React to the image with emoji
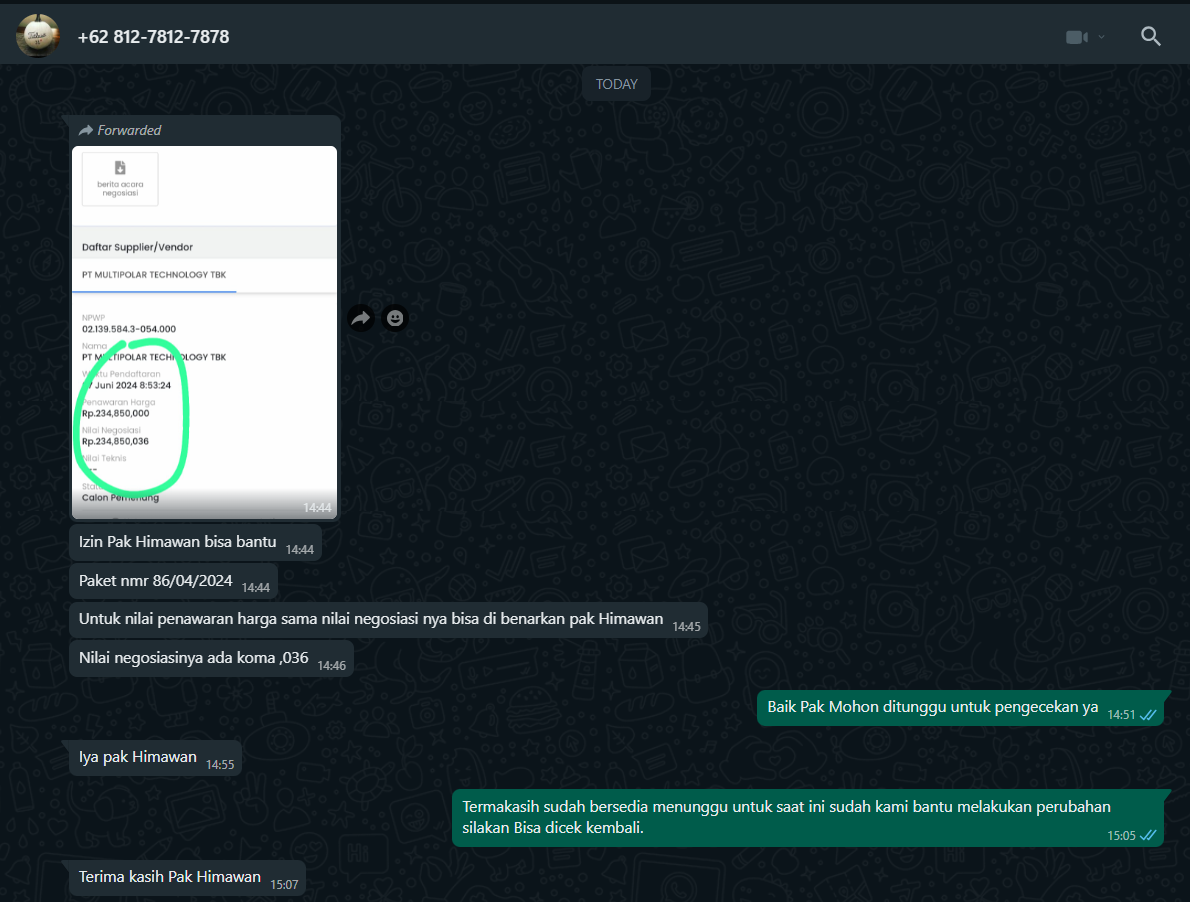The width and height of the screenshot is (1190, 902). [x=395, y=318]
